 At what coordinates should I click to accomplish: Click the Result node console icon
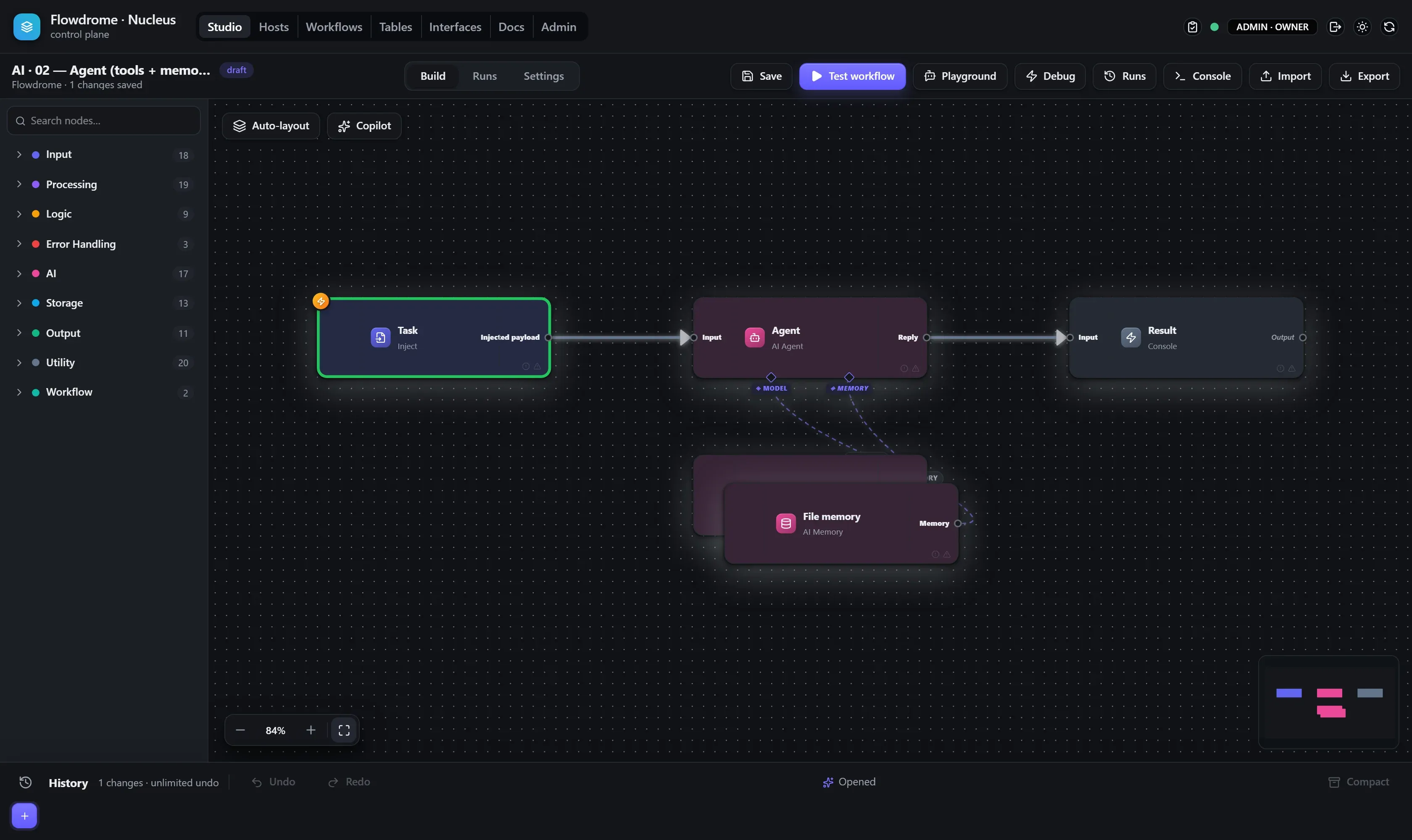[x=1130, y=337]
